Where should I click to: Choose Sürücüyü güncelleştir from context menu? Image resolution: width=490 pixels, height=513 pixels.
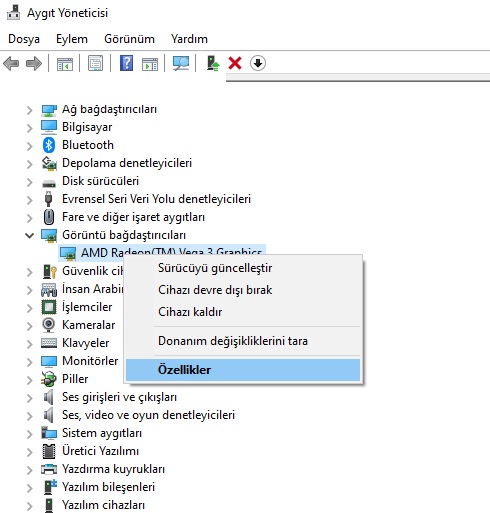point(243,268)
